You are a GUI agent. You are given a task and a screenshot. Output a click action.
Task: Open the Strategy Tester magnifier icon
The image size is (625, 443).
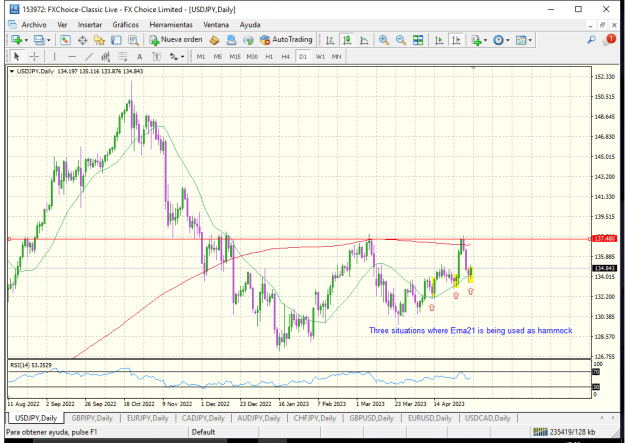133,40
